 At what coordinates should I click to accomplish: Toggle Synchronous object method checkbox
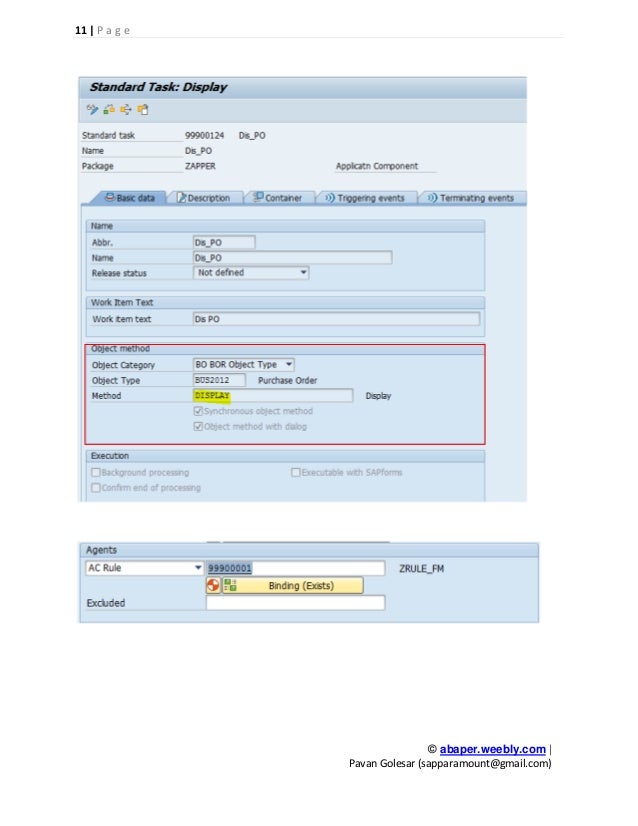pos(199,411)
